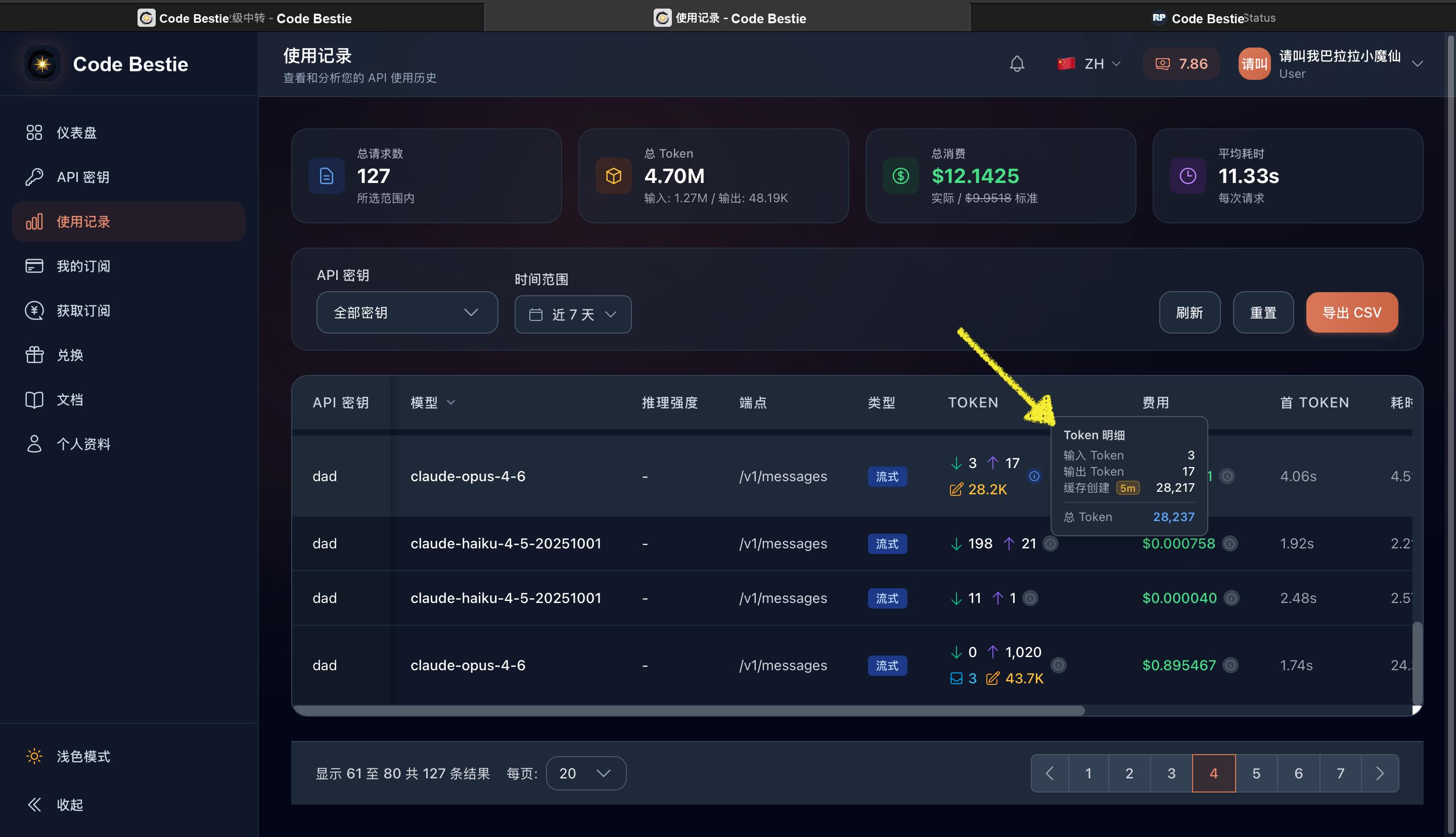Screen dimensions: 1456x837
Task: Open the notifications bell
Action: click(1016, 64)
